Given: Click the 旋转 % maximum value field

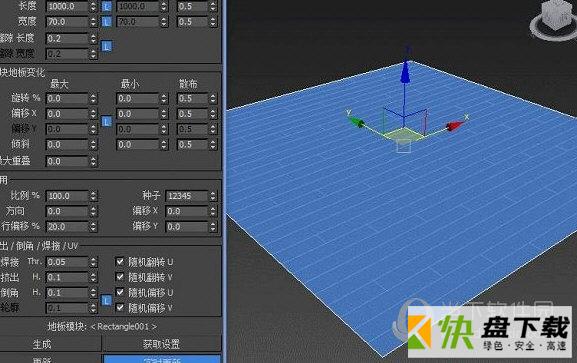Looking at the screenshot, I should click(67, 98).
